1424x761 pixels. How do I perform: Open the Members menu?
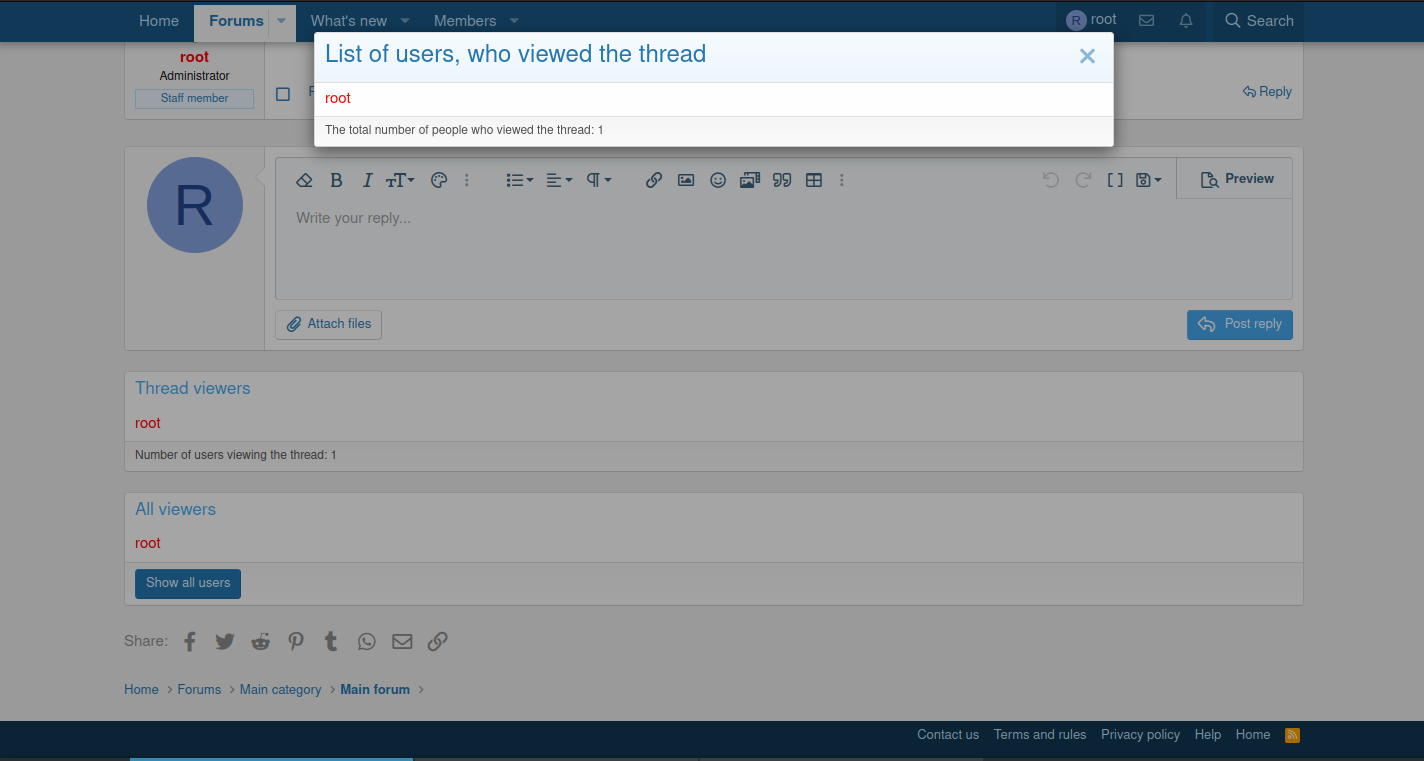point(465,21)
